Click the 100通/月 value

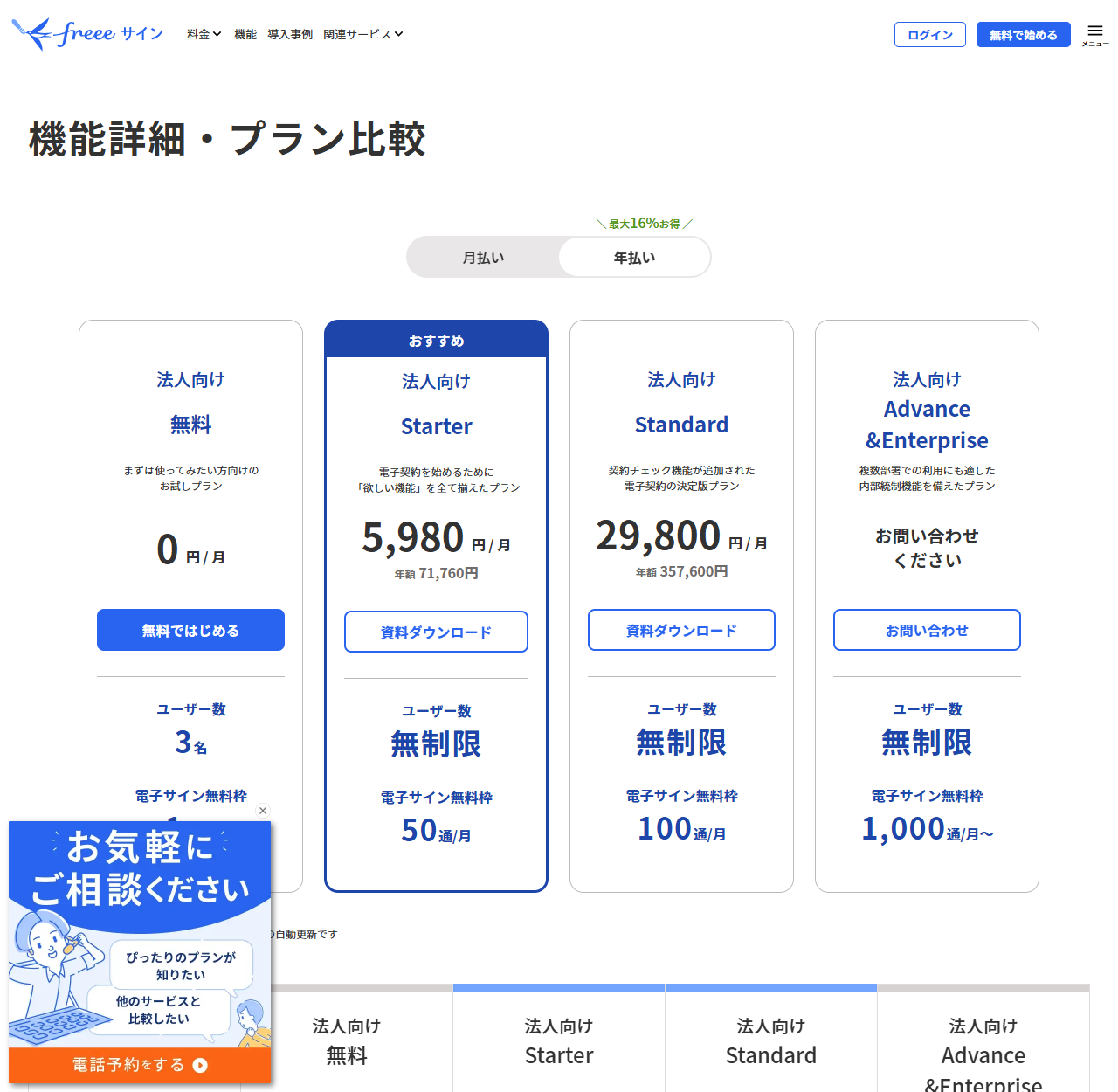681,829
